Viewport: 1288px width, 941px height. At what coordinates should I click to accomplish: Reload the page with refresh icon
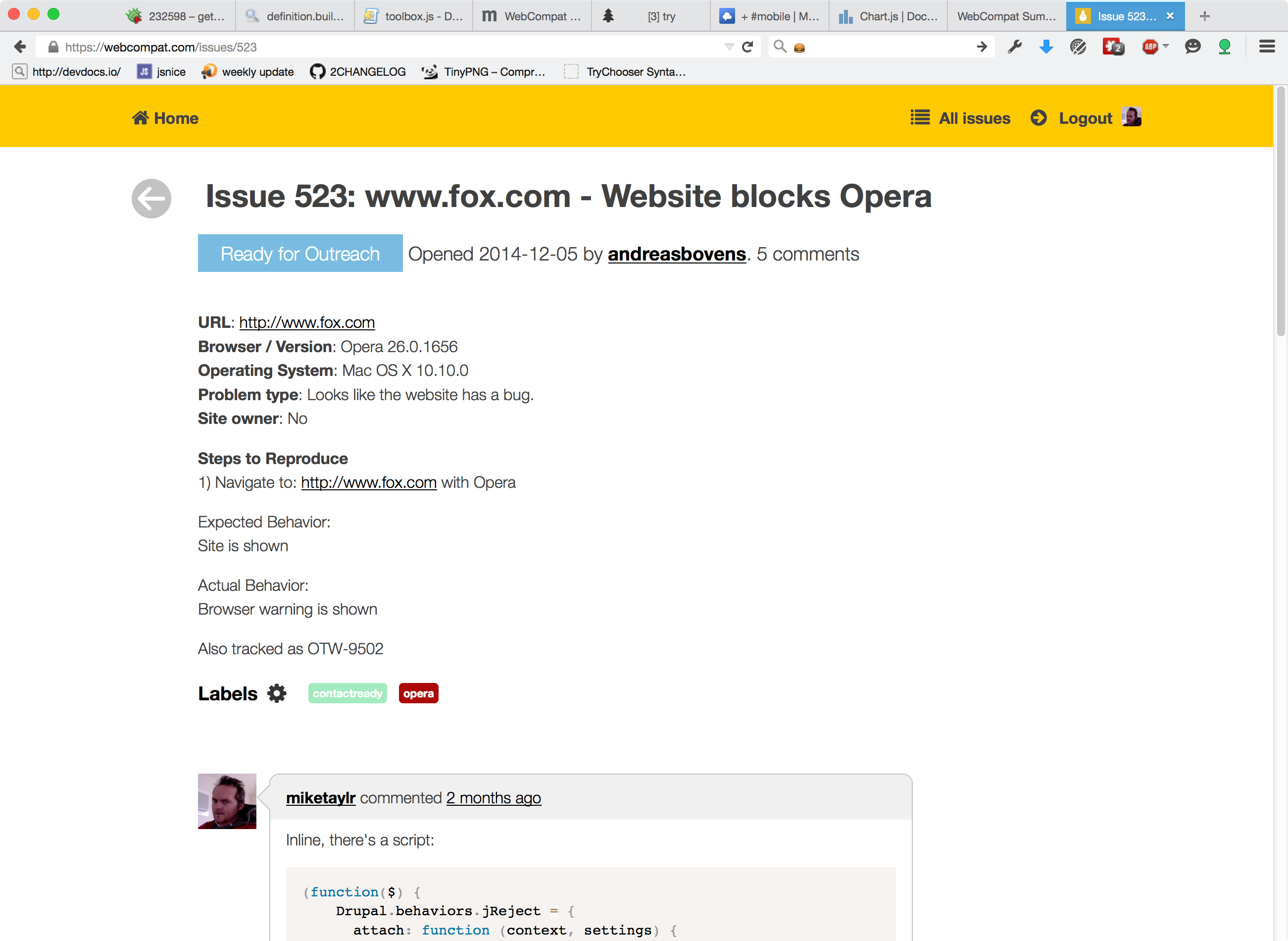pos(748,47)
